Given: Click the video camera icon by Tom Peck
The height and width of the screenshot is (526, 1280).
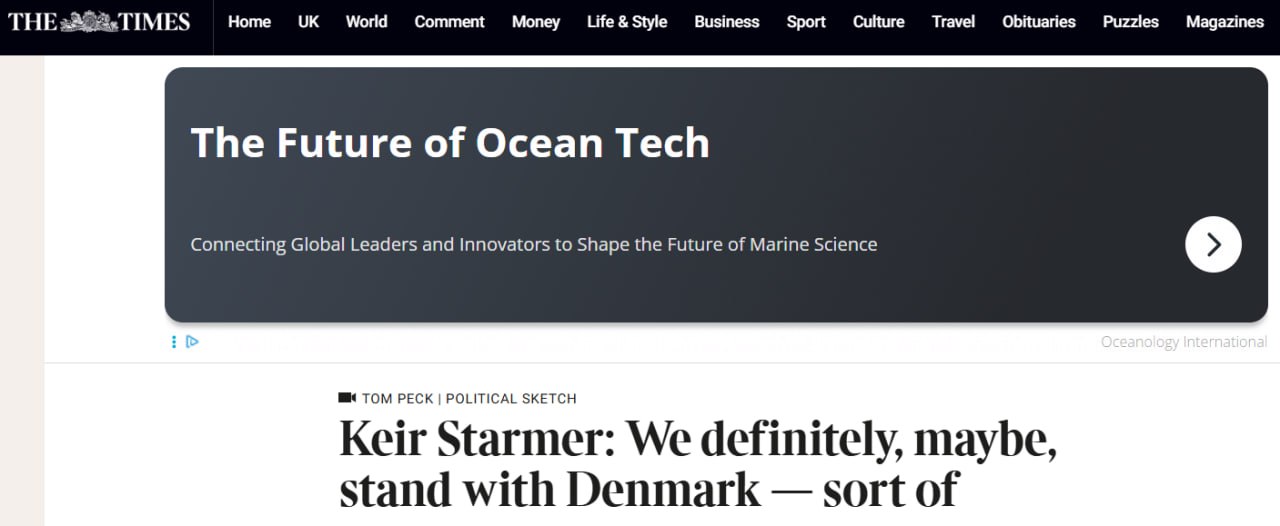Looking at the screenshot, I should [x=347, y=398].
